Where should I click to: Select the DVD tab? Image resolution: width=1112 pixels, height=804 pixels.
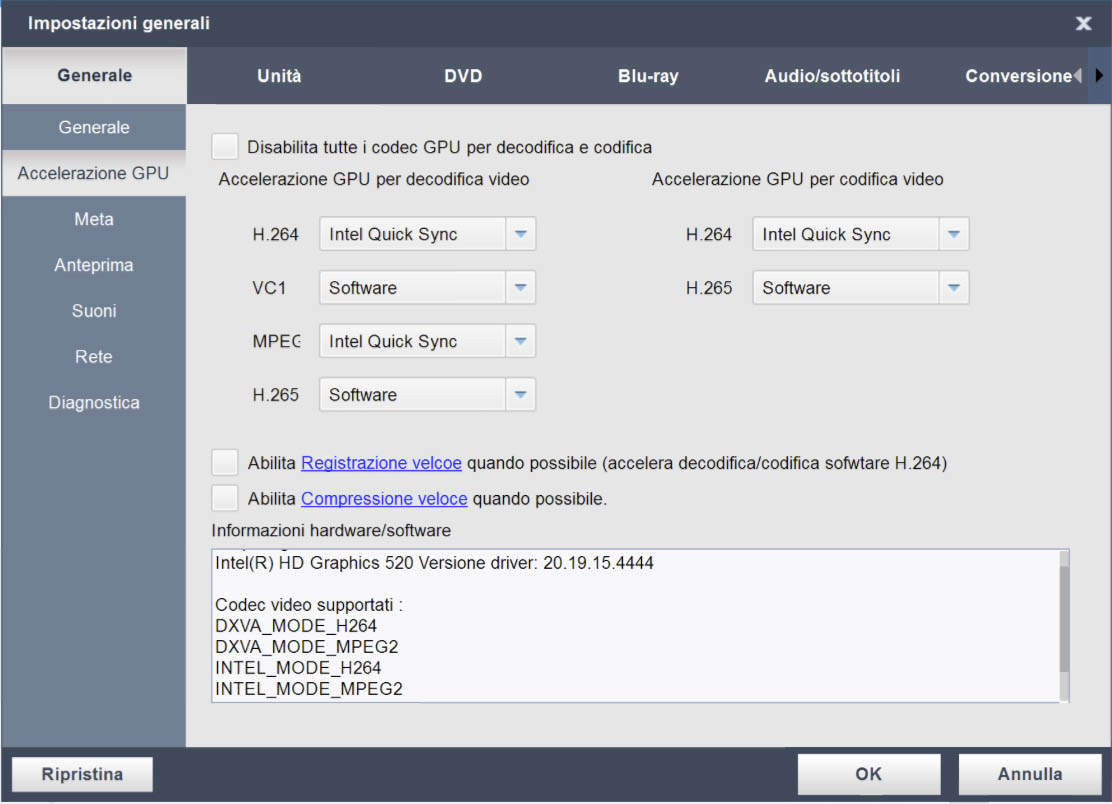tap(463, 76)
